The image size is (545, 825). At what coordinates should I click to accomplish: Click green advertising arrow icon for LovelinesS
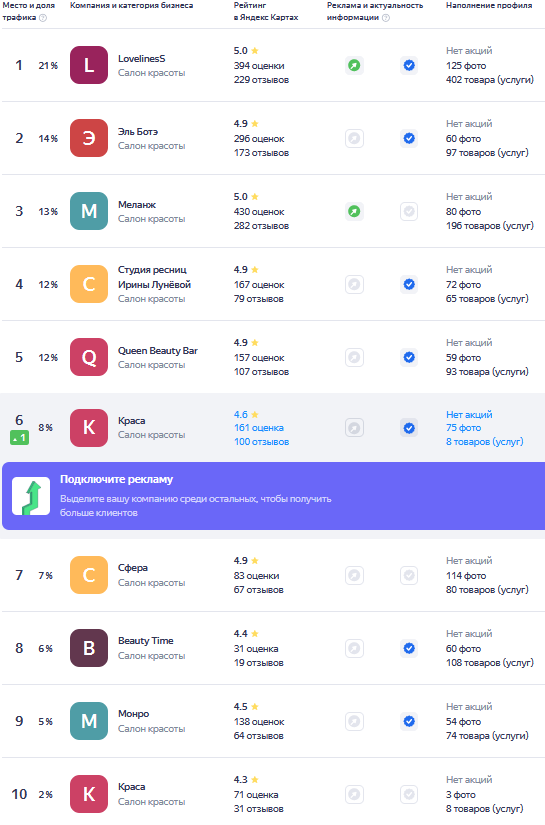coord(355,65)
